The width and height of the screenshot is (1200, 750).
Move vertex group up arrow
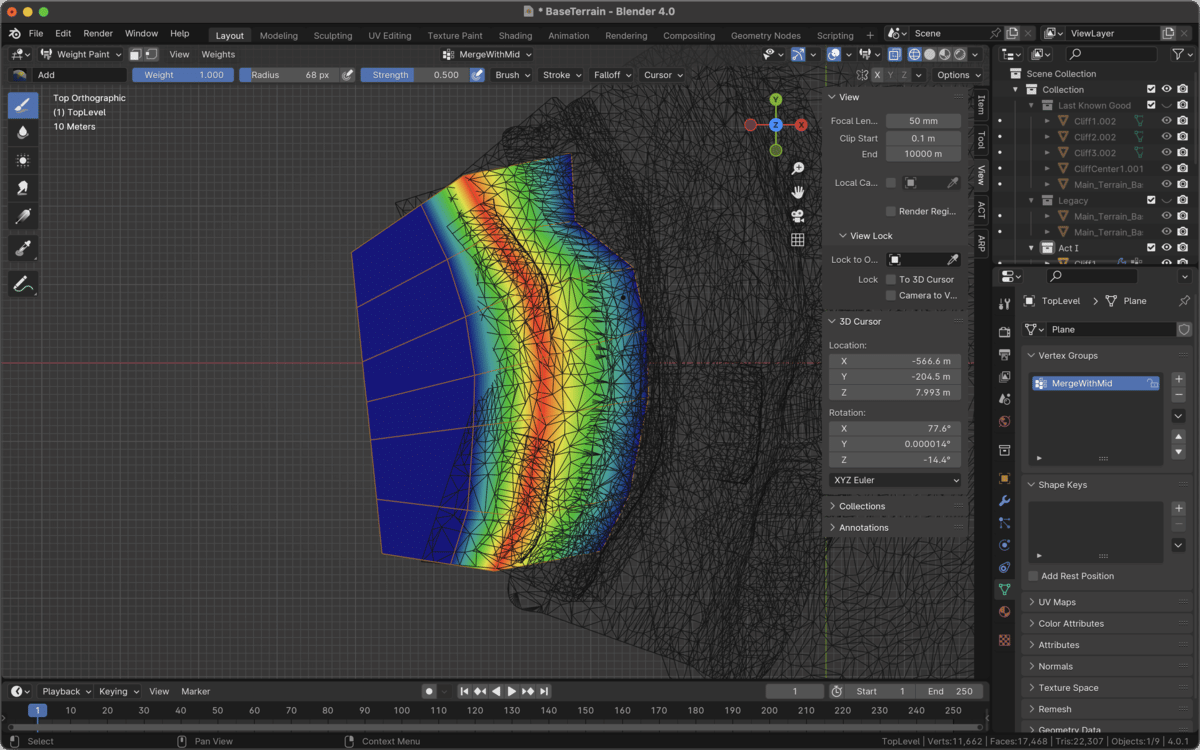coord(1179,437)
